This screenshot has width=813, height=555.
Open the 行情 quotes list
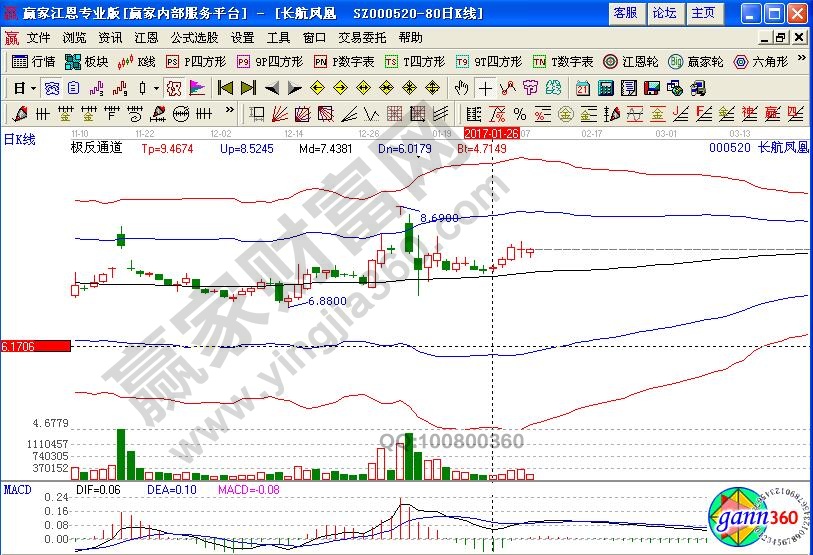[x=34, y=61]
